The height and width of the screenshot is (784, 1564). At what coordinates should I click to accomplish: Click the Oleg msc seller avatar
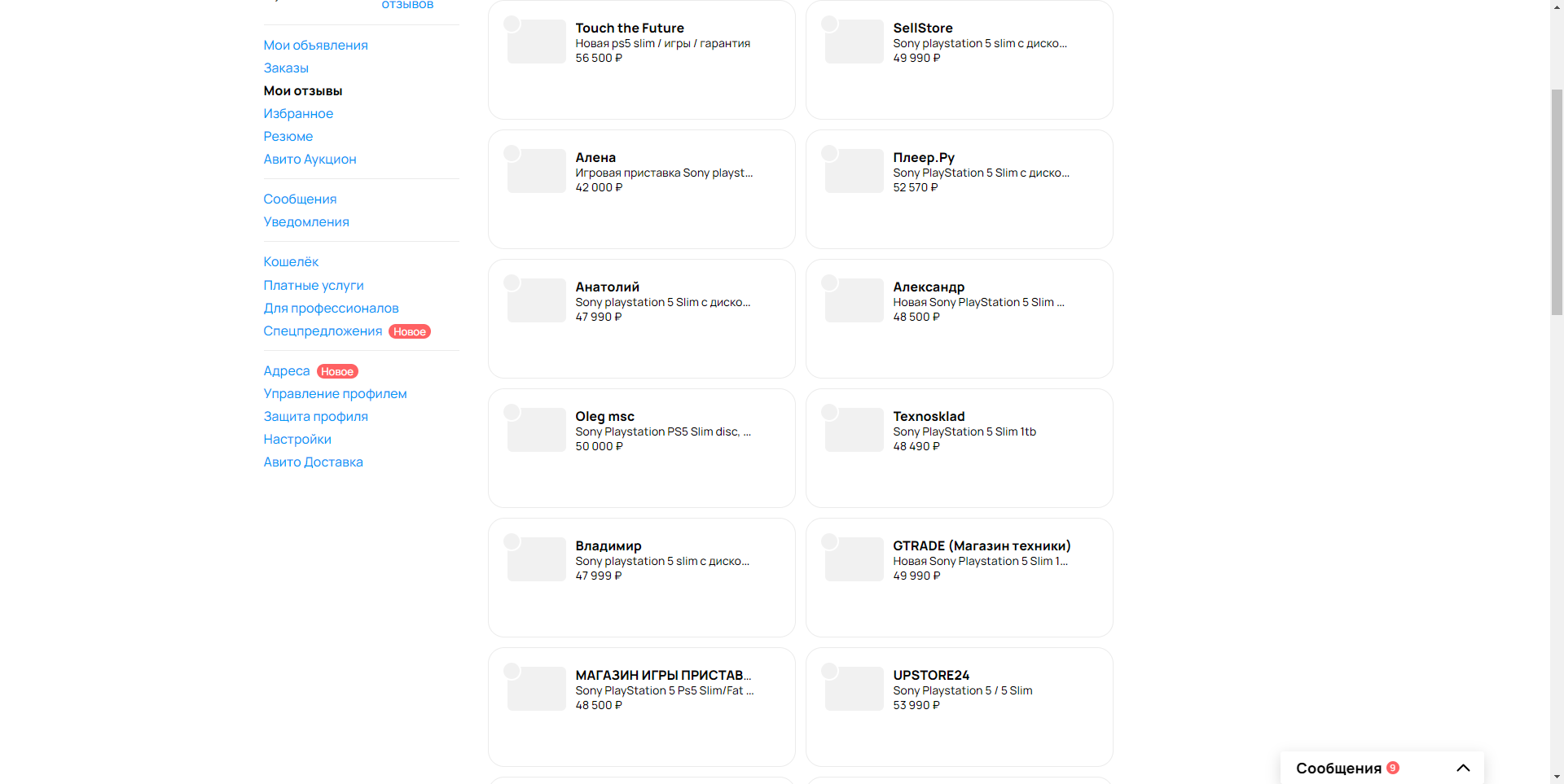[x=512, y=412]
